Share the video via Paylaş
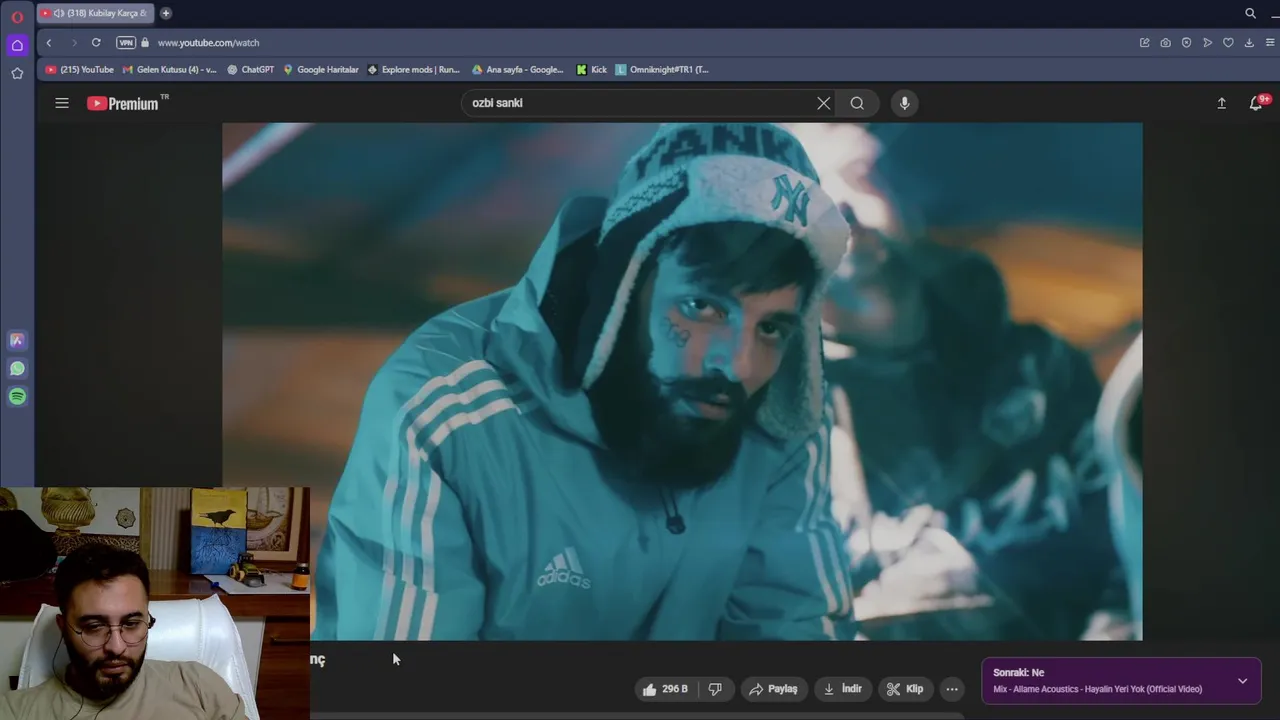1280x720 pixels. 773,689
